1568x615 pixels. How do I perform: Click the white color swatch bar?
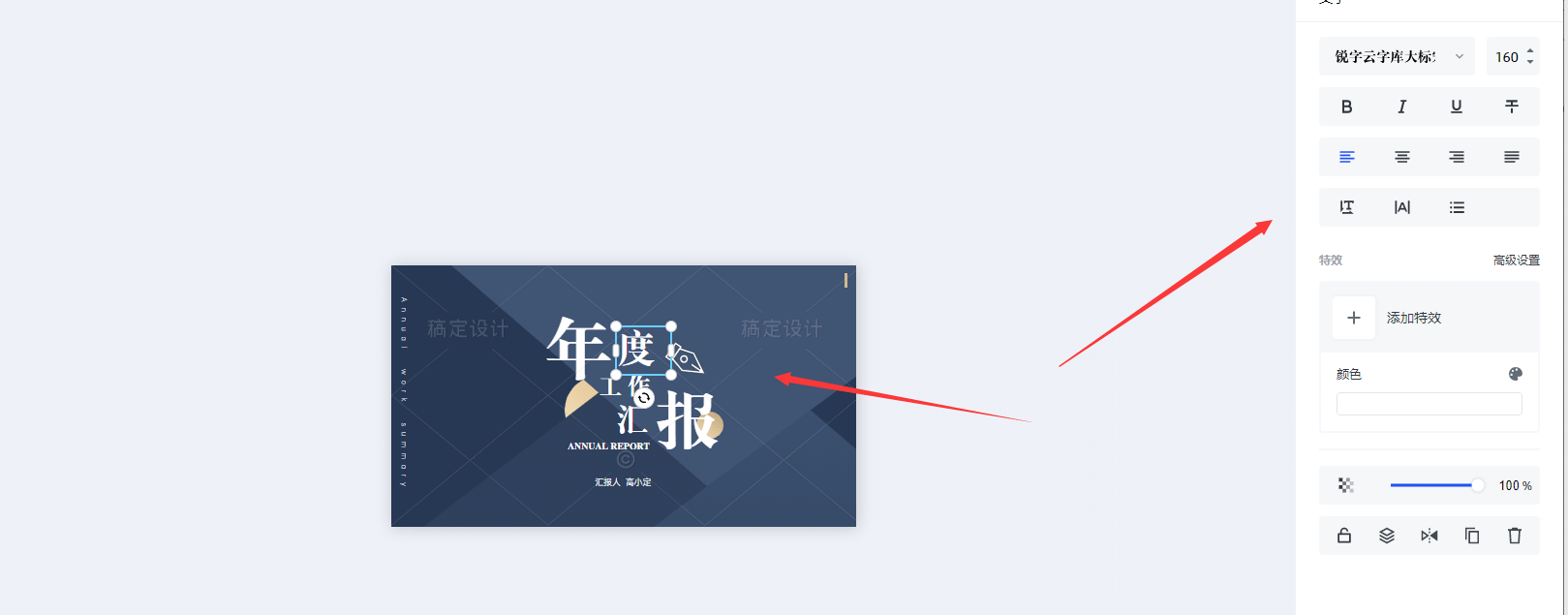coord(1430,404)
